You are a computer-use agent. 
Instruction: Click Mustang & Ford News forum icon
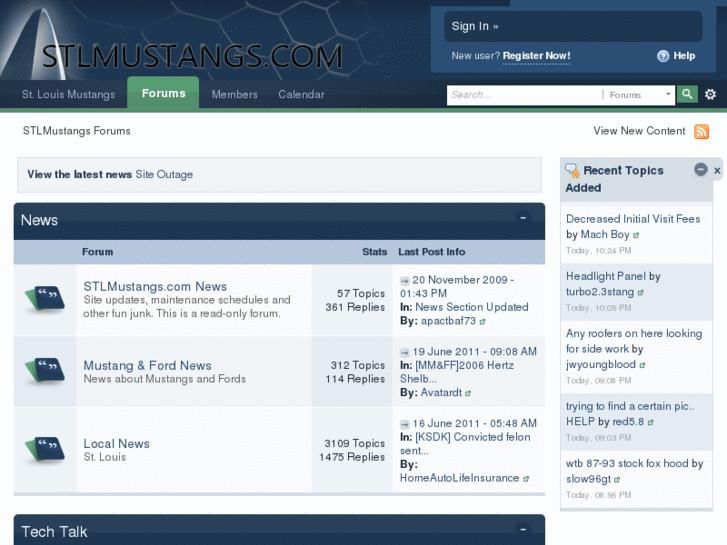pos(45,371)
